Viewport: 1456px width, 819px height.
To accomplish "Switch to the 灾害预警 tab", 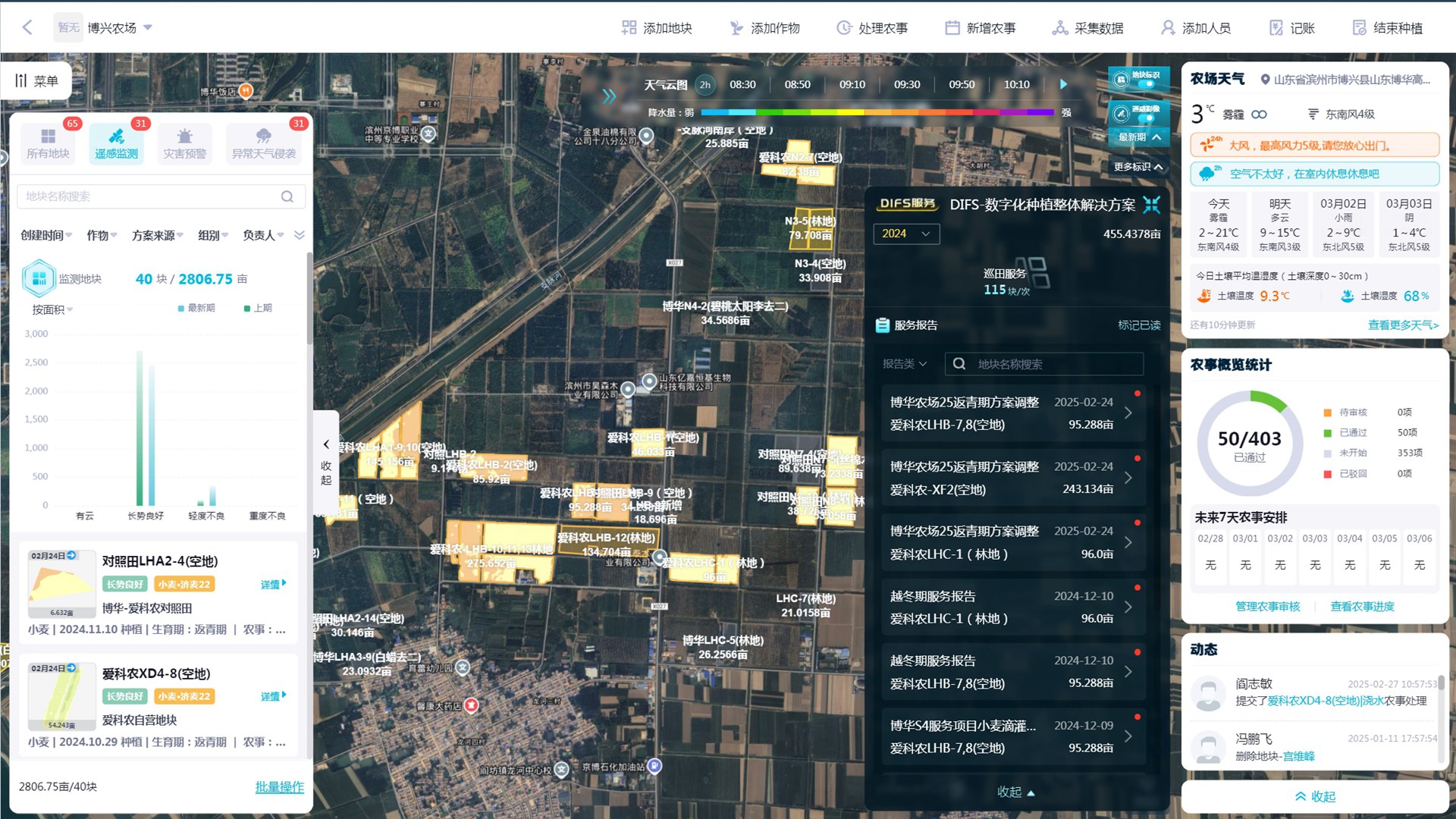I will coord(184,143).
